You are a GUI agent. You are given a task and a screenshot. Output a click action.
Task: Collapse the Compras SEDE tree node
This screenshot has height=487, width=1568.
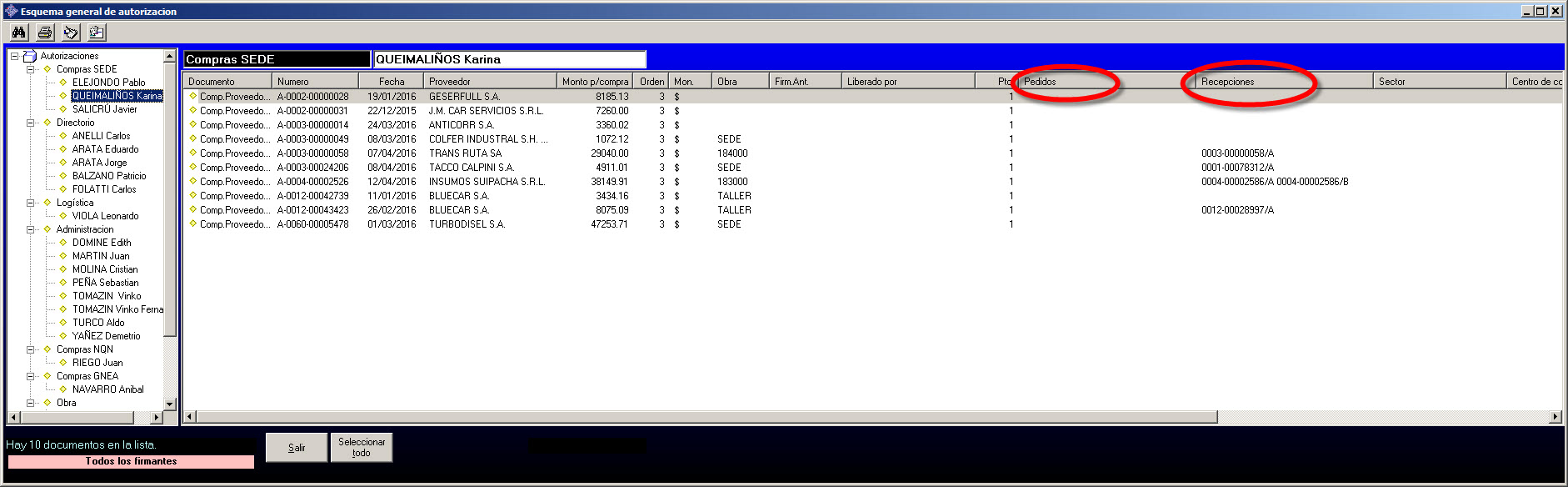click(x=31, y=69)
